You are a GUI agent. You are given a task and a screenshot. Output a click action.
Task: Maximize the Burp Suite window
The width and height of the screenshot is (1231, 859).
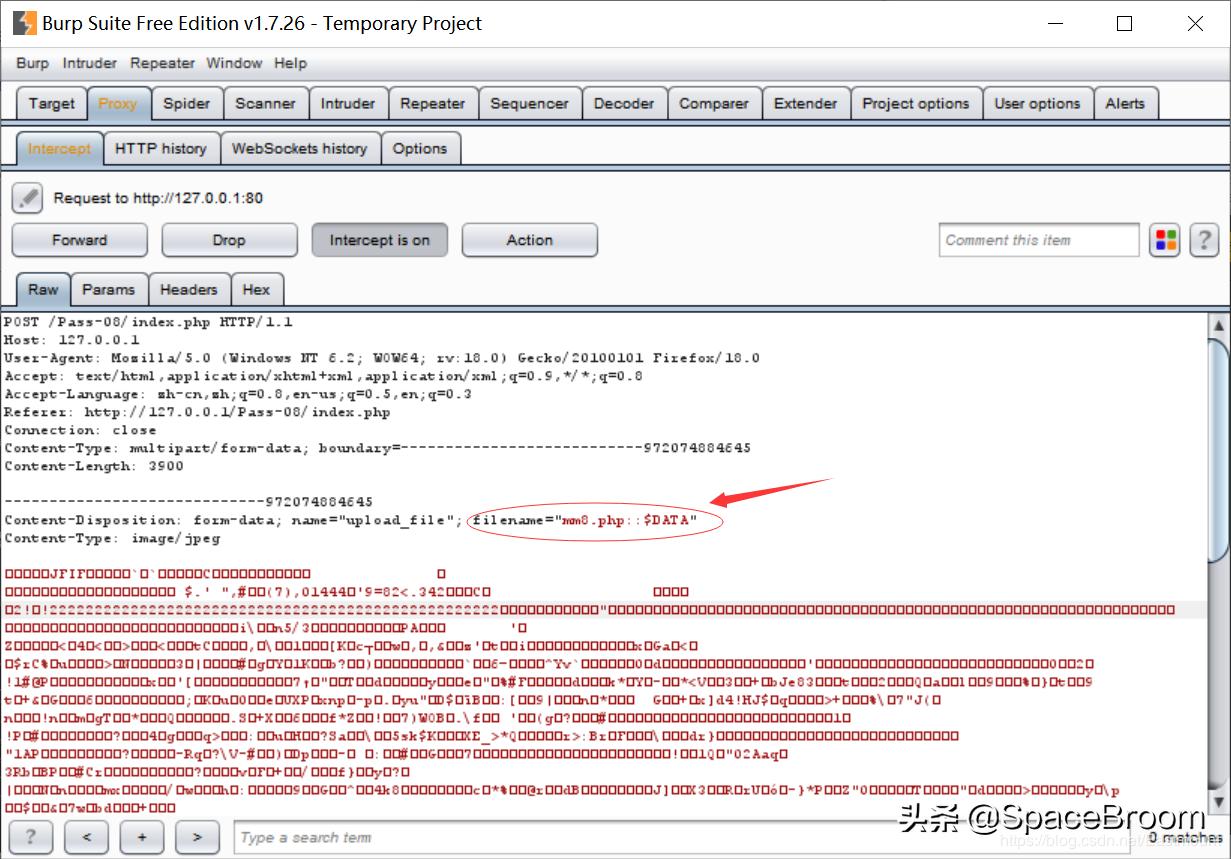pyautogui.click(x=1125, y=23)
